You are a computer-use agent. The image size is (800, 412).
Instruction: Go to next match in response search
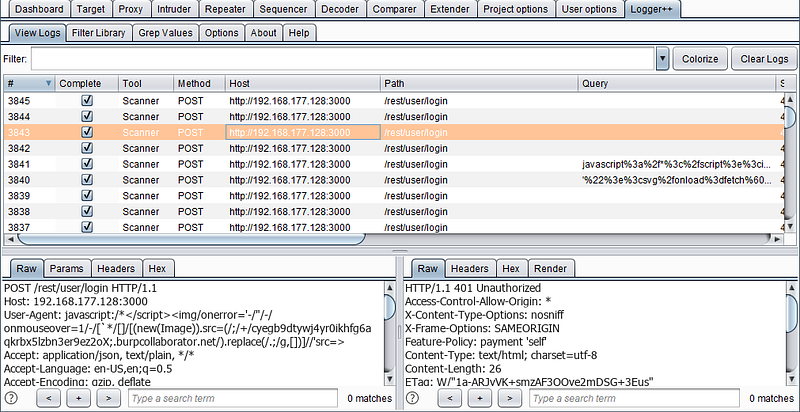coord(510,398)
